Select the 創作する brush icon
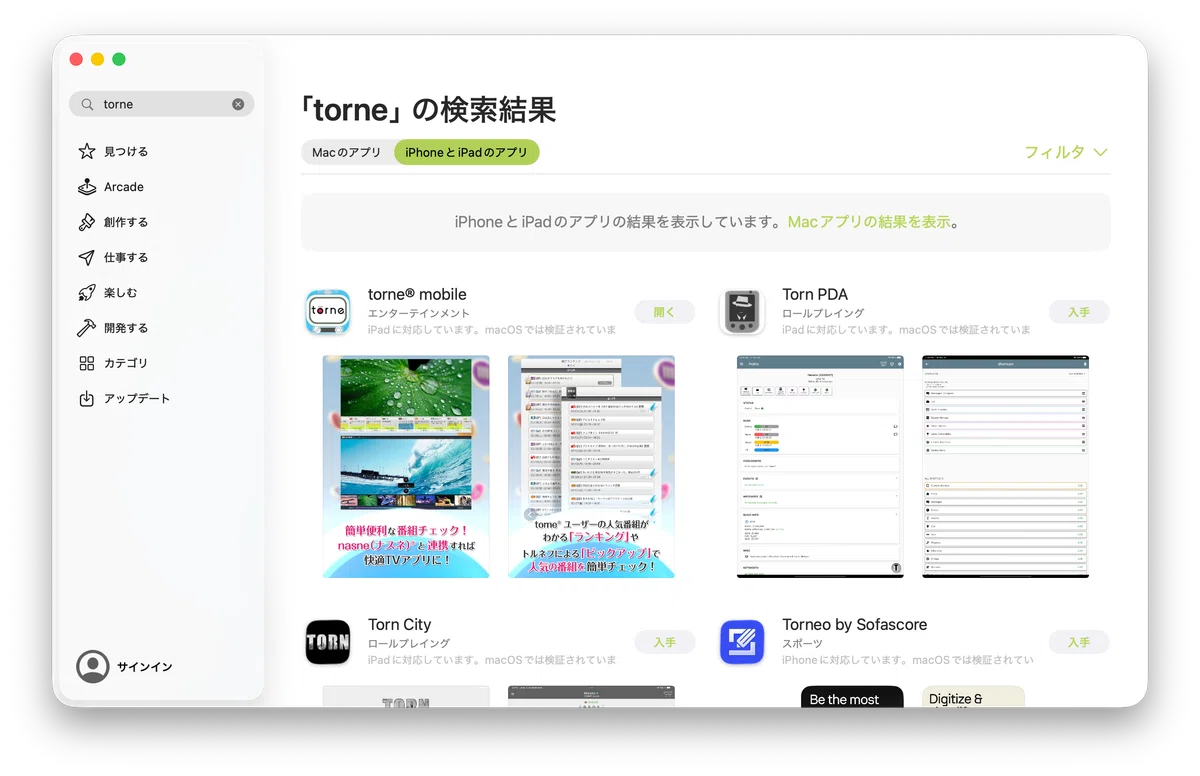Image resolution: width=1200 pixels, height=776 pixels. [x=87, y=222]
